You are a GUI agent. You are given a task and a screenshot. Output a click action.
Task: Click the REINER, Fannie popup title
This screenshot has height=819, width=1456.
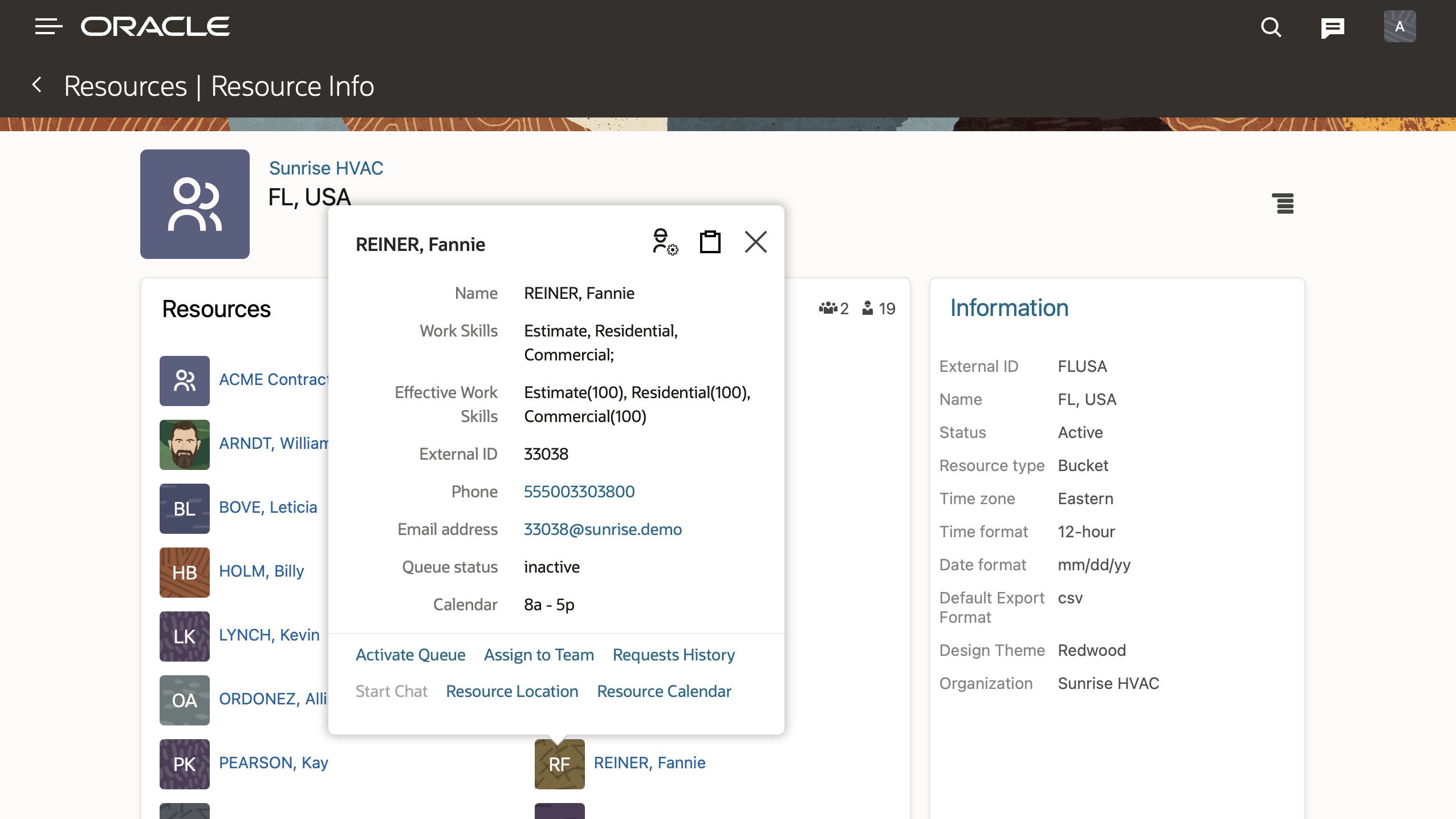coord(420,244)
